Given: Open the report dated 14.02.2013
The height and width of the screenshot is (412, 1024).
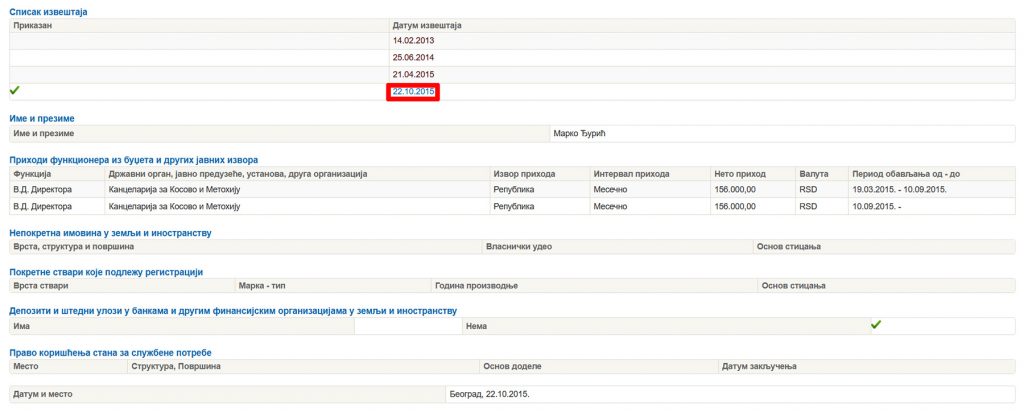Looking at the screenshot, I should click(413, 41).
